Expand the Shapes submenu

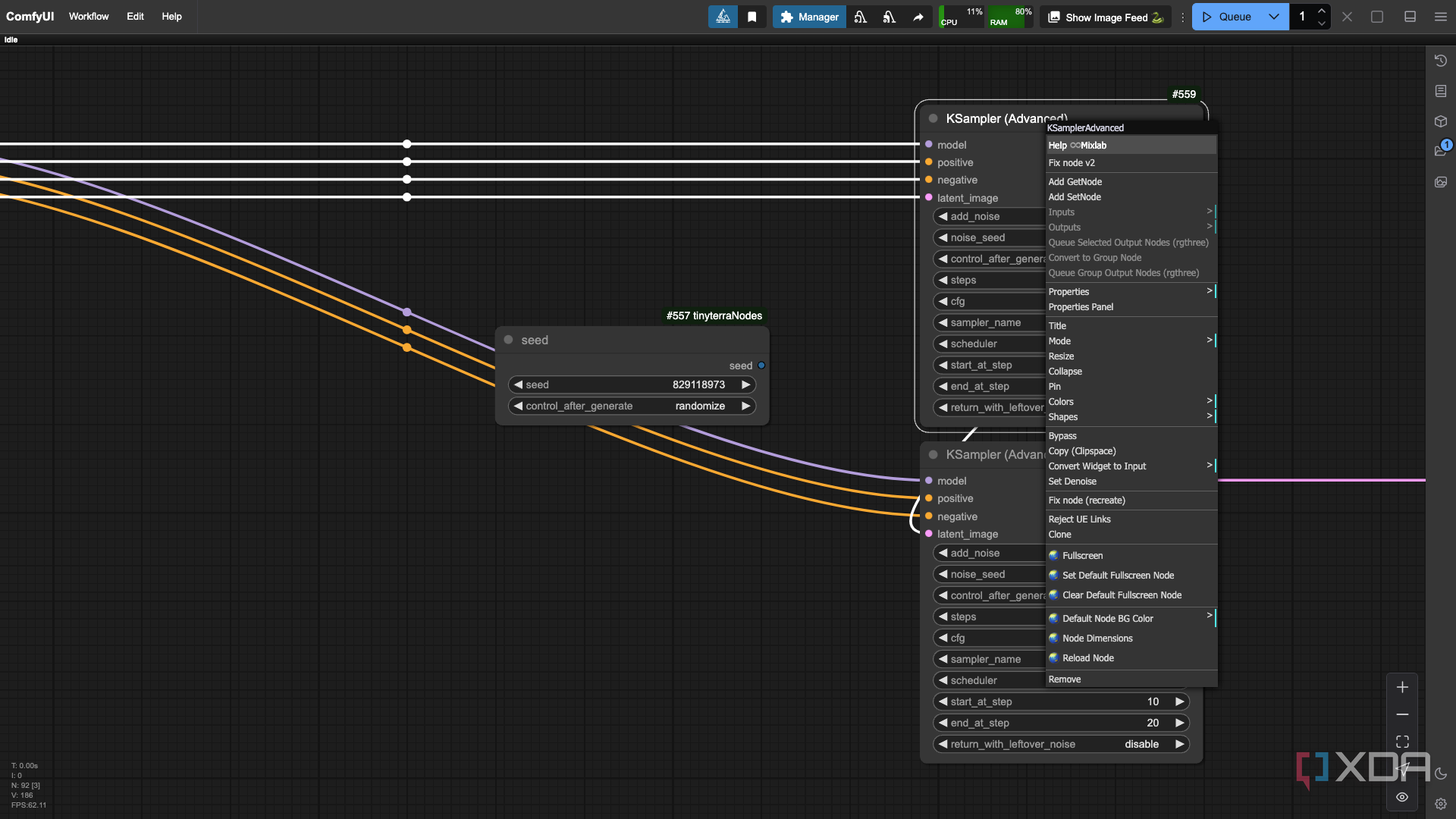click(1131, 417)
